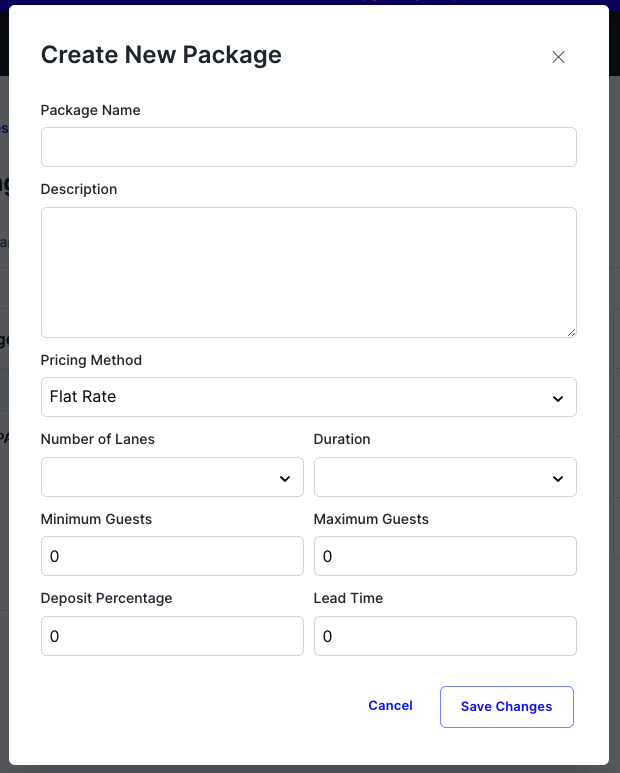Image resolution: width=620 pixels, height=773 pixels.
Task: Close the Create New Package dialog
Action: (x=559, y=57)
